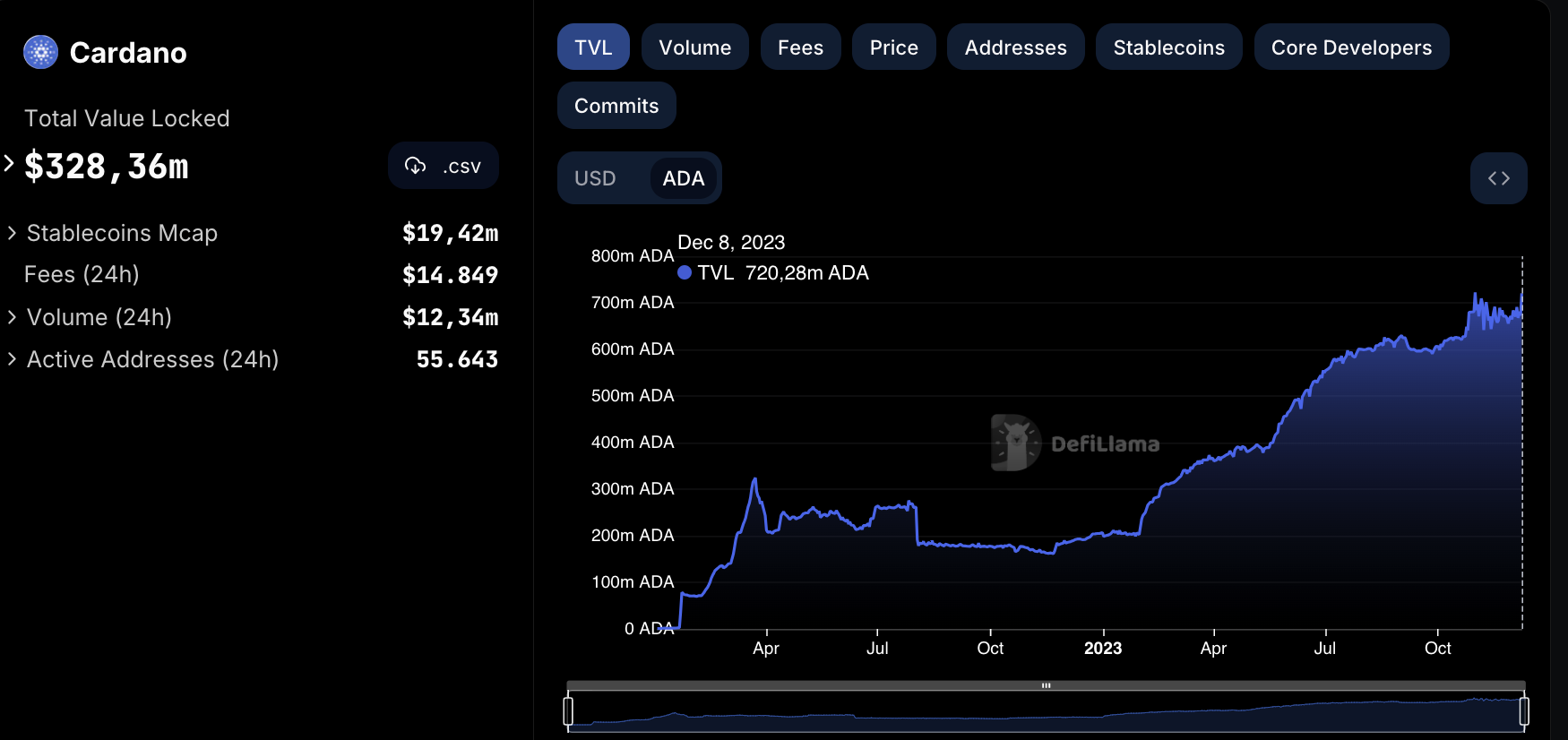
Task: Click the left range slider handle
Action: [x=568, y=711]
